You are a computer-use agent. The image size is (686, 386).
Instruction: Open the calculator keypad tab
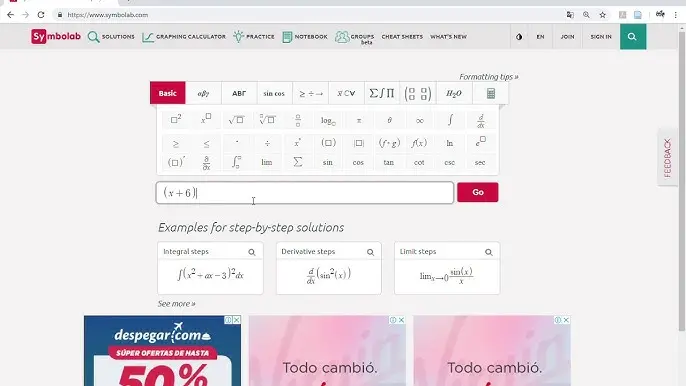(490, 93)
